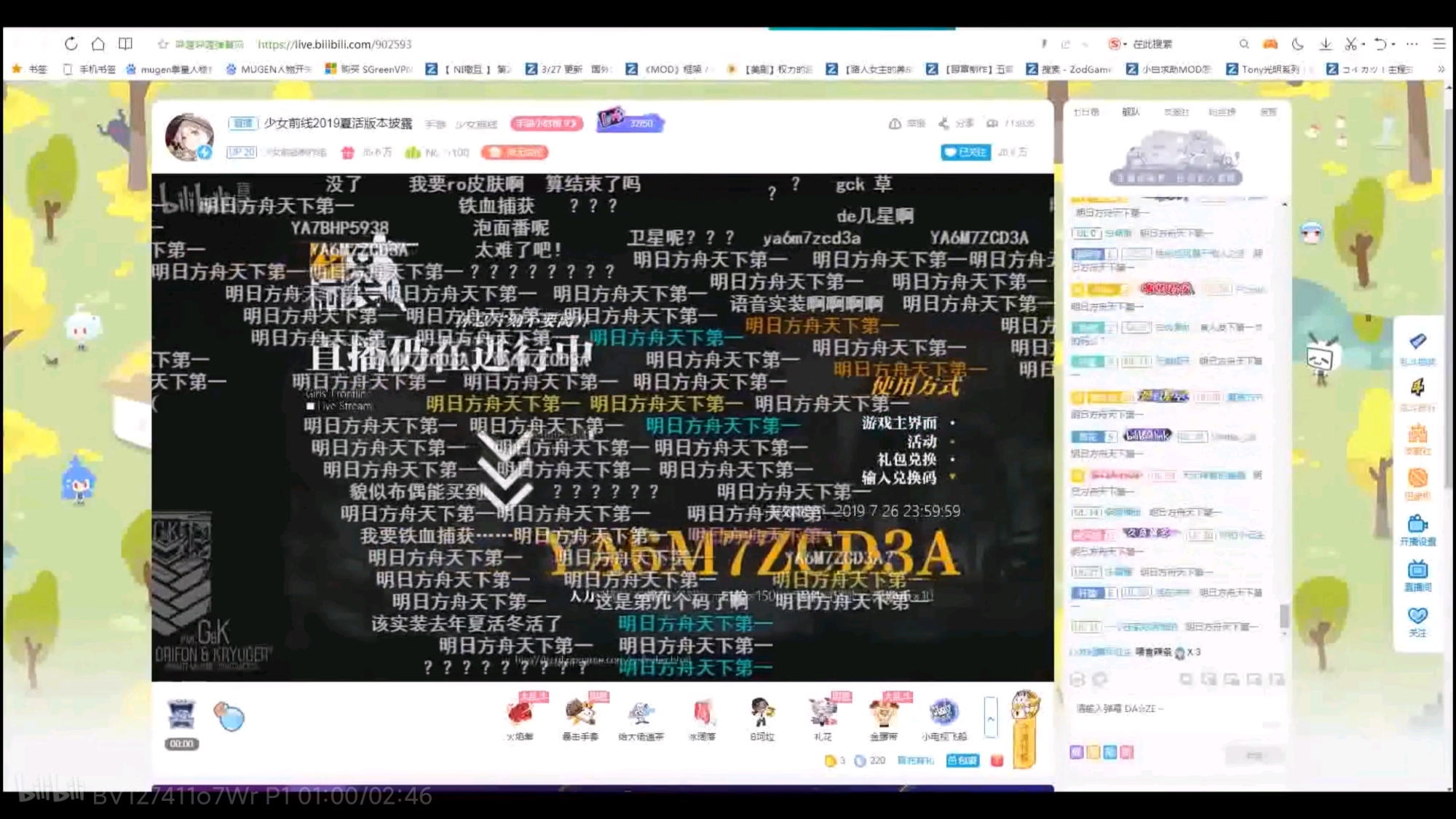
Task: Open the 搜索 - ZodGame bookmark
Action: click(1069, 69)
